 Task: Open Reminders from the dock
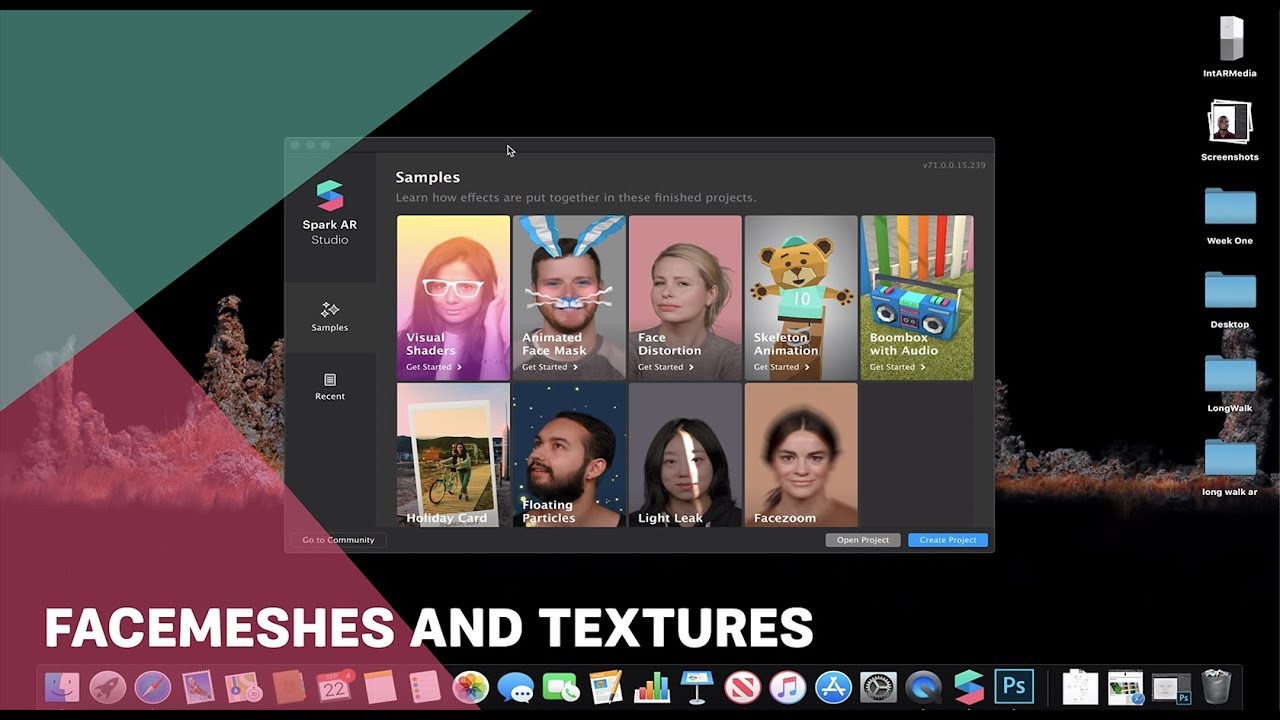pos(425,687)
